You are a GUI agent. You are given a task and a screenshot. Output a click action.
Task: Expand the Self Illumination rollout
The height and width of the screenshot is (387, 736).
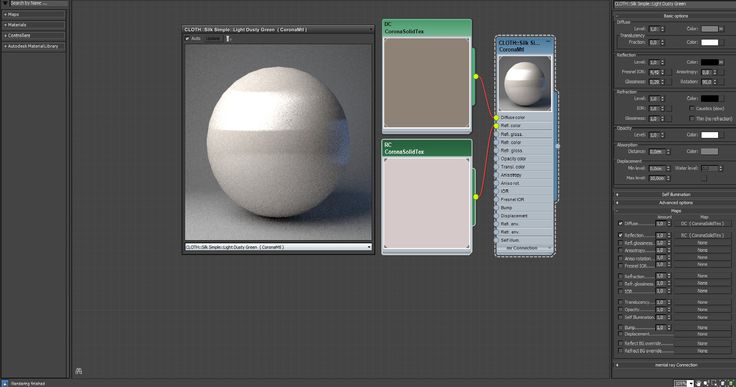[675, 194]
